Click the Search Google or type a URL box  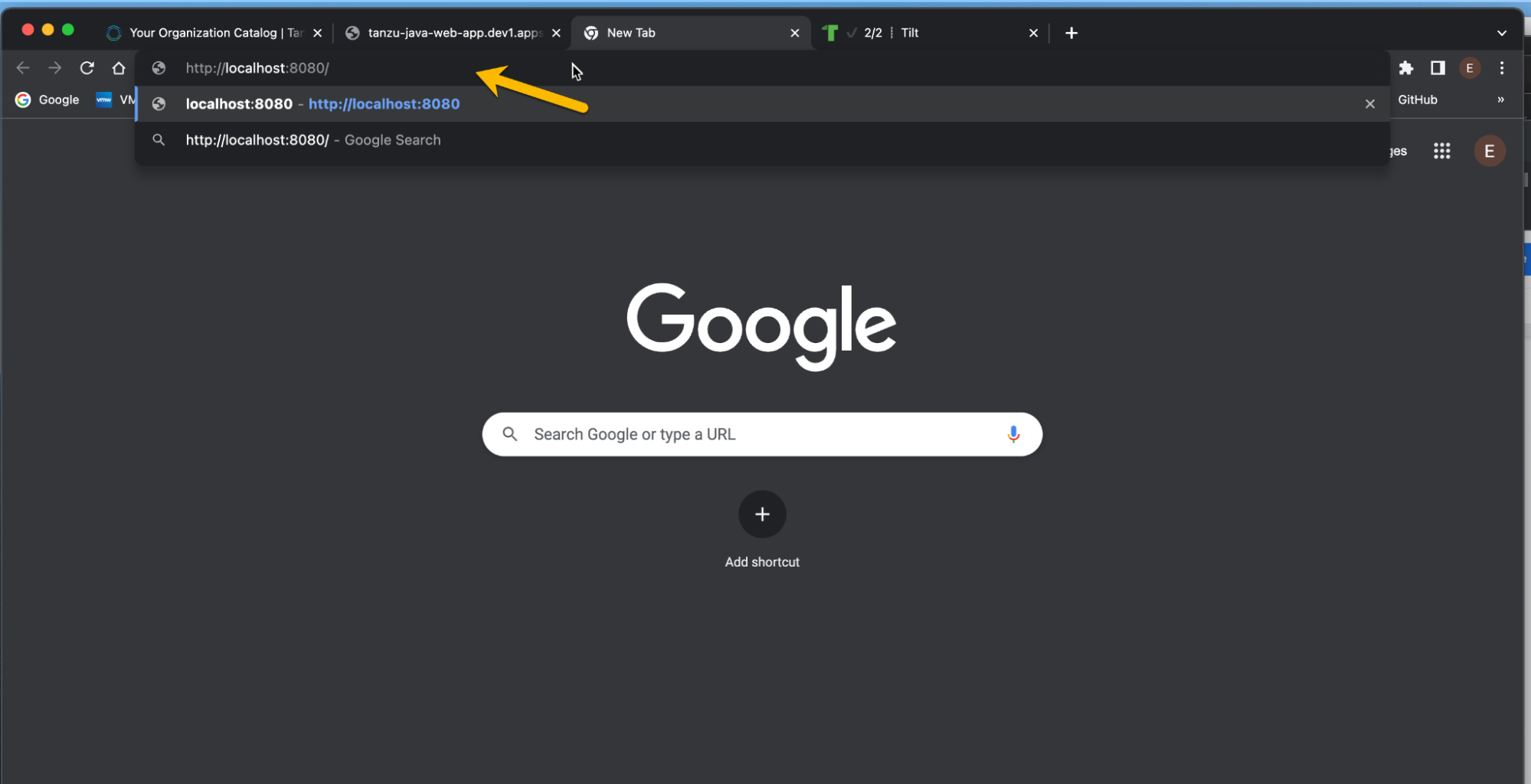pos(761,434)
